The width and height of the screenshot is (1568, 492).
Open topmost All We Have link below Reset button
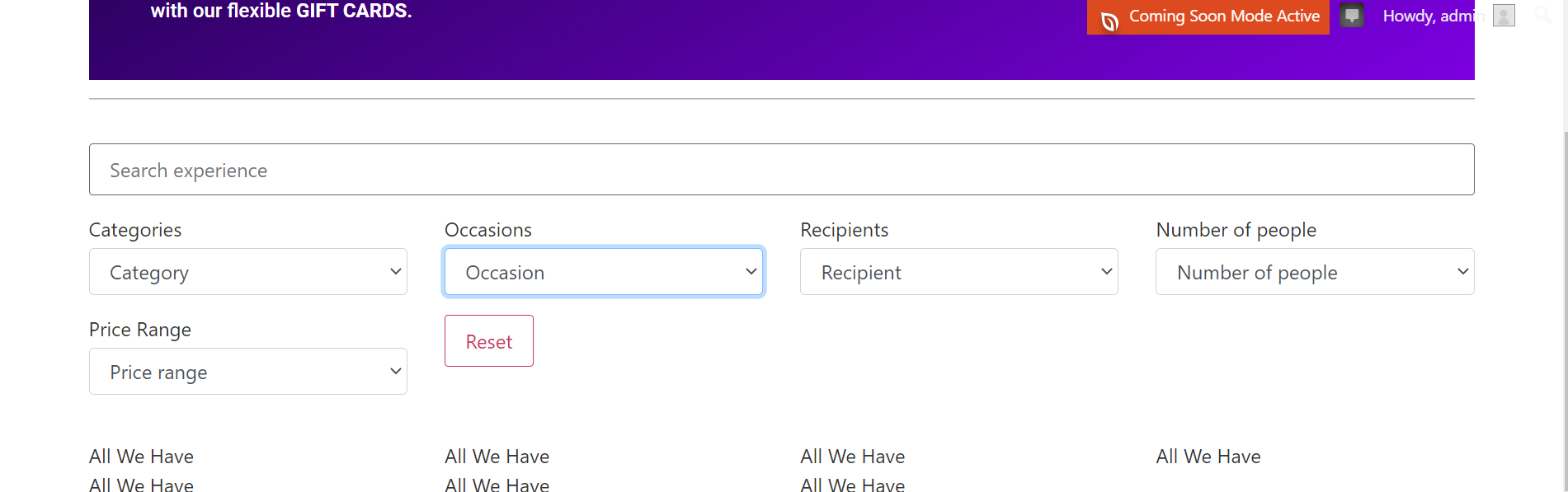click(497, 457)
